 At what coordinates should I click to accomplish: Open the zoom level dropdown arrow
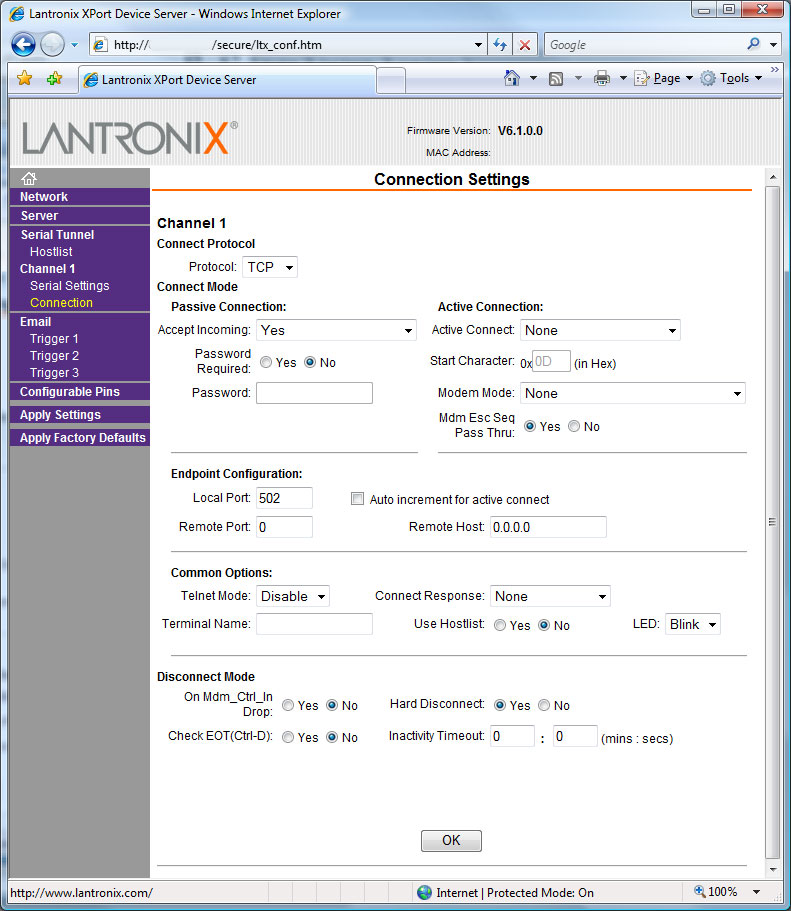click(x=756, y=892)
